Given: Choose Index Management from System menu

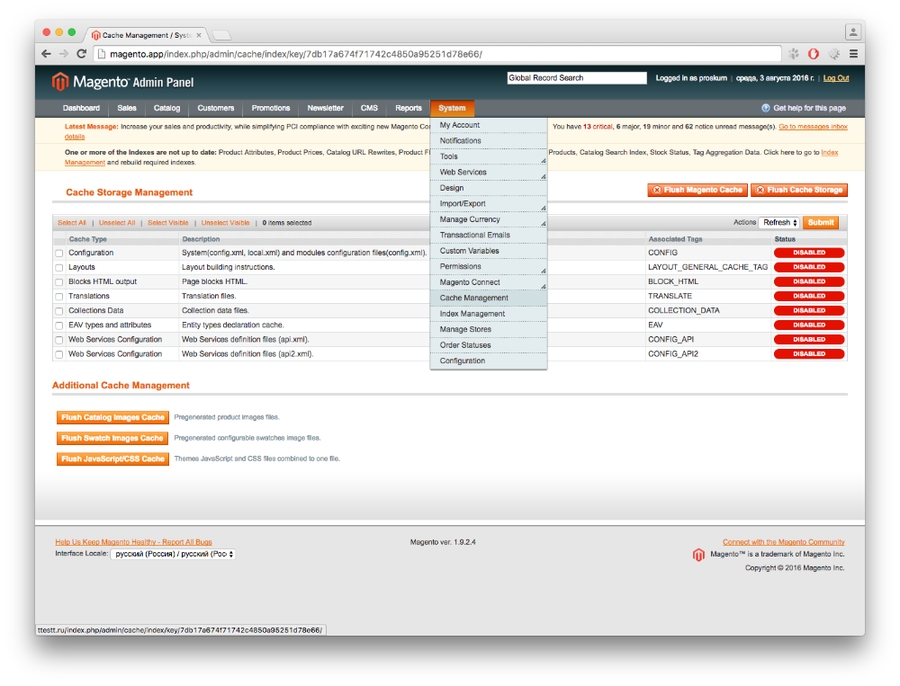Looking at the screenshot, I should 472,314.
